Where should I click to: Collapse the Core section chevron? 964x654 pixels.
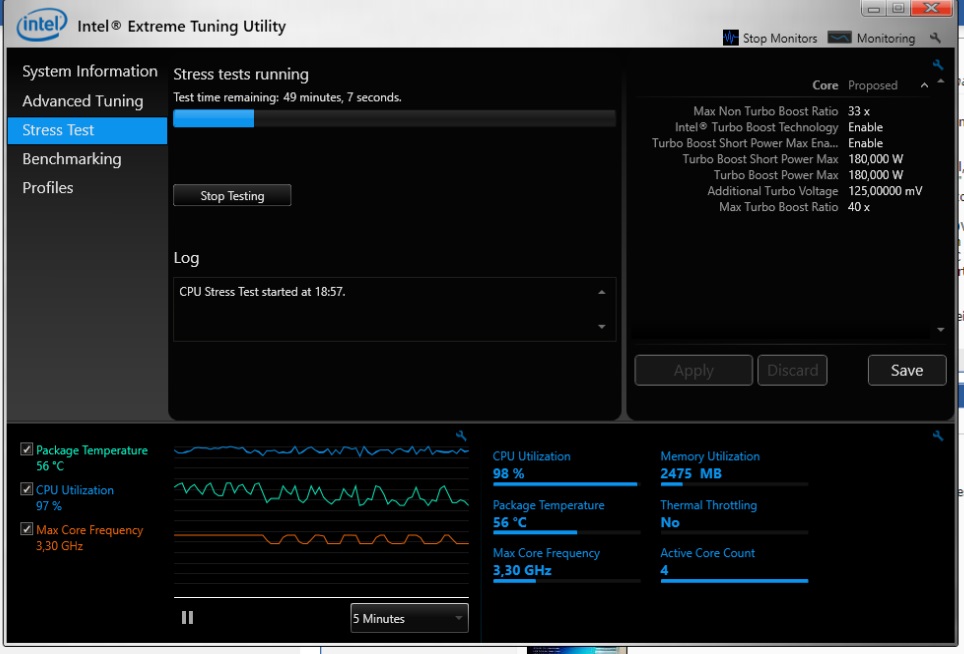coord(924,85)
